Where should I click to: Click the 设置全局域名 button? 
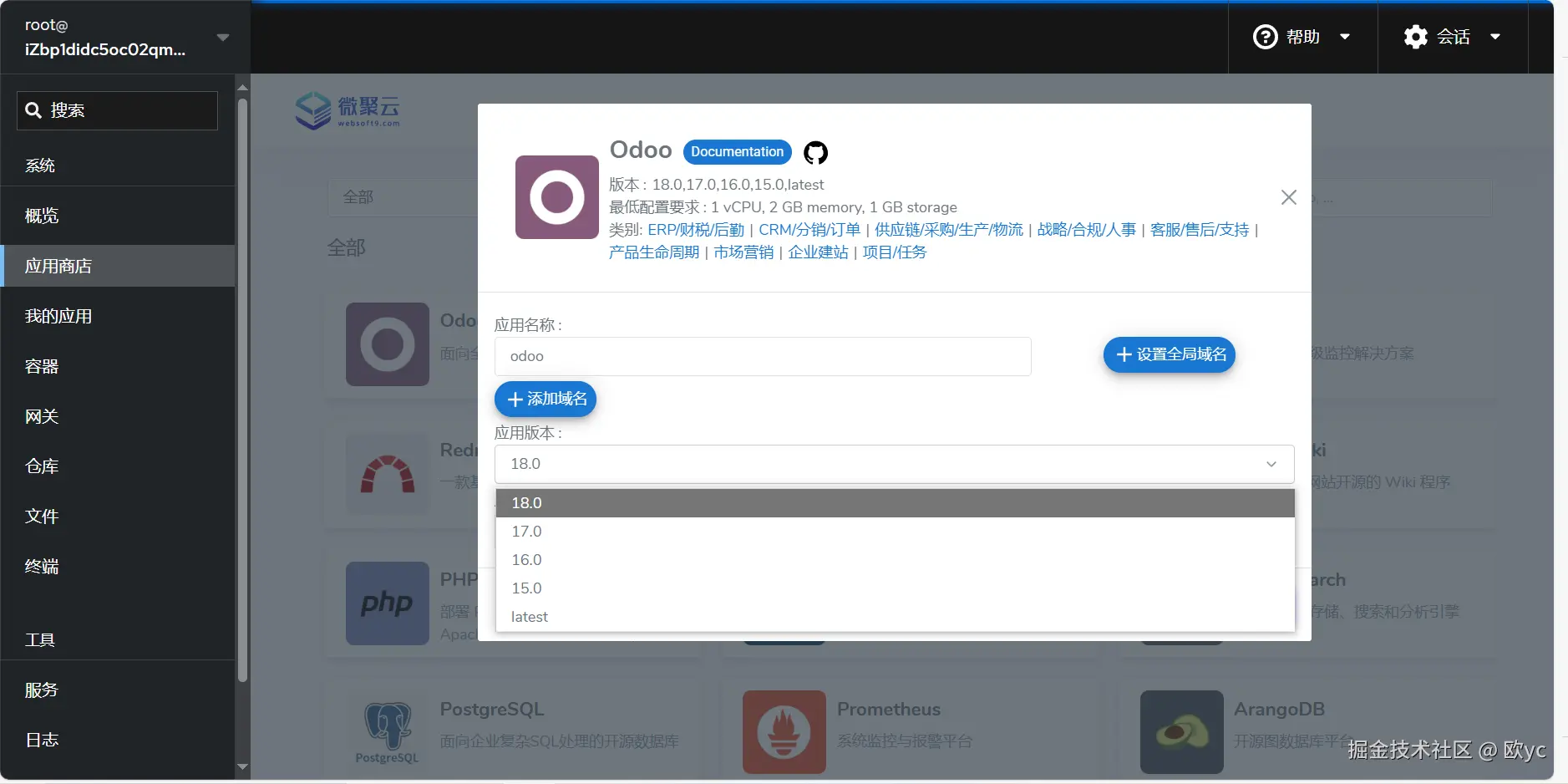1169,354
